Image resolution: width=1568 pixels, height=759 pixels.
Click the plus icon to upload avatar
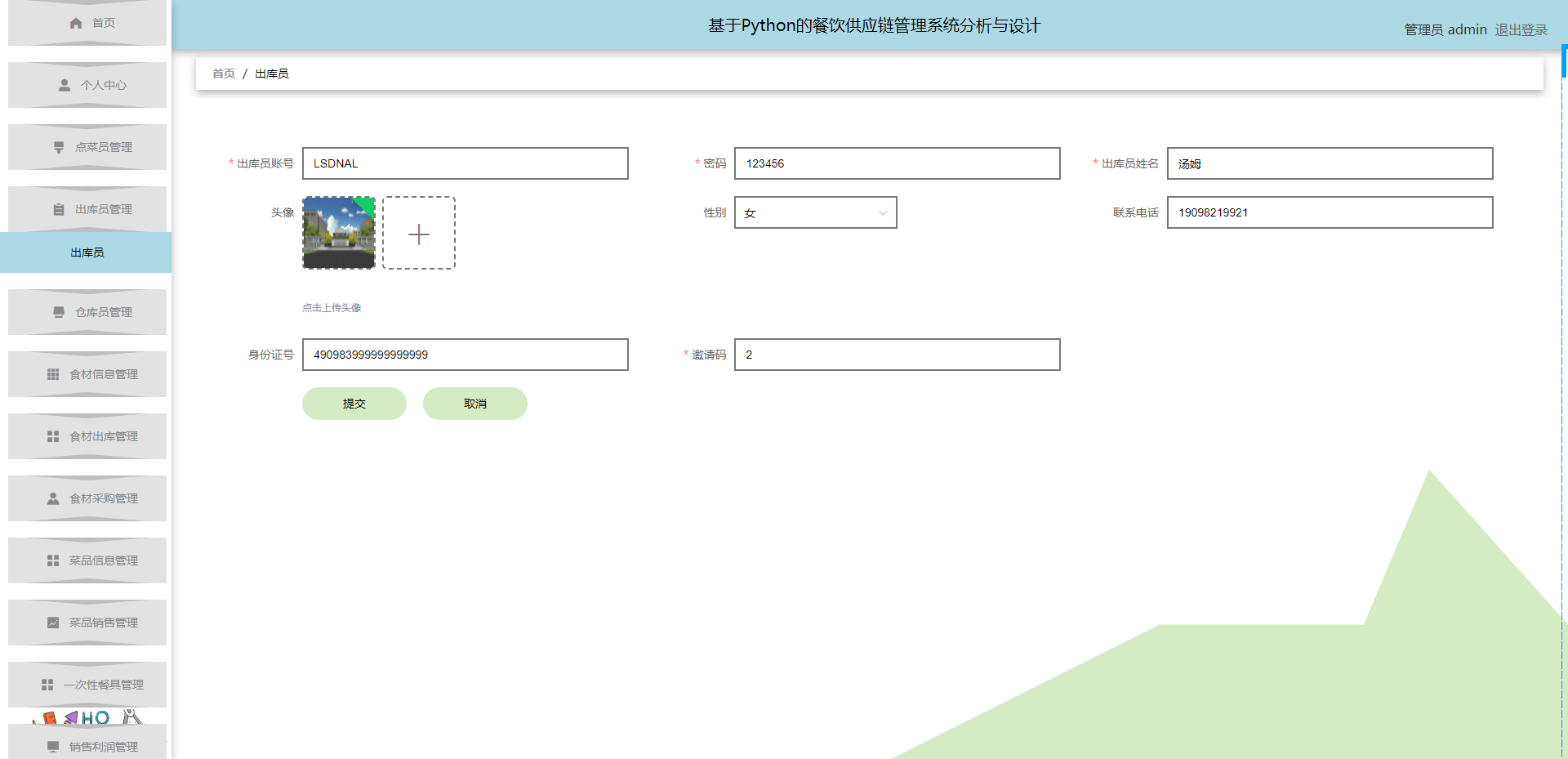(419, 234)
